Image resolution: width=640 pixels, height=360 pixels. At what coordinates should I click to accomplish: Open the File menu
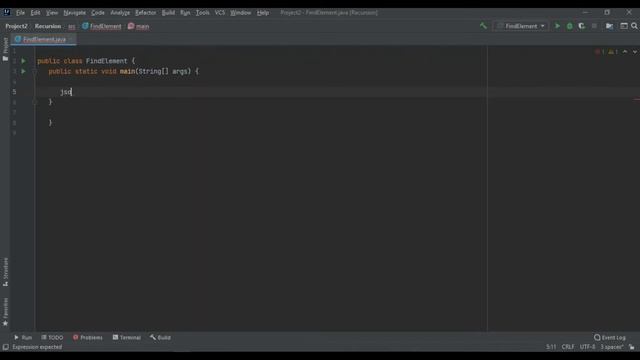click(x=20, y=13)
